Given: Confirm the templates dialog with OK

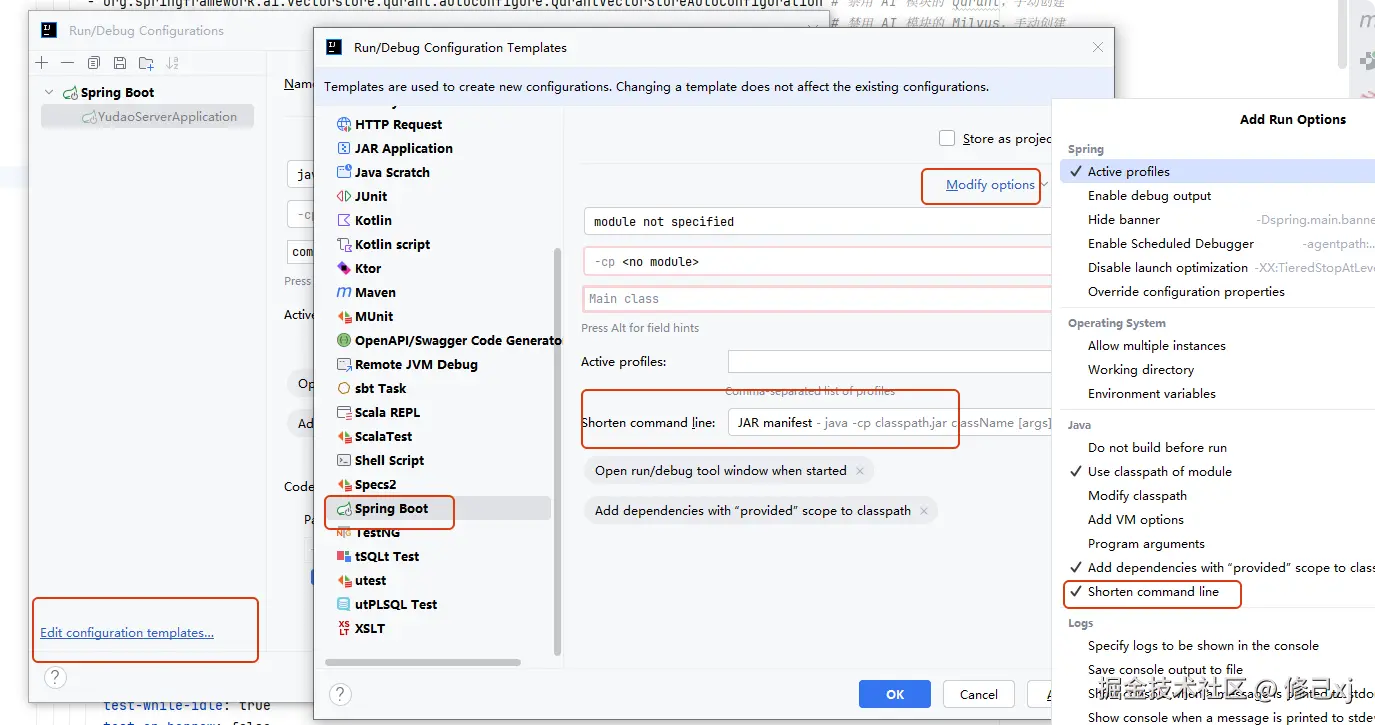Looking at the screenshot, I should (895, 694).
